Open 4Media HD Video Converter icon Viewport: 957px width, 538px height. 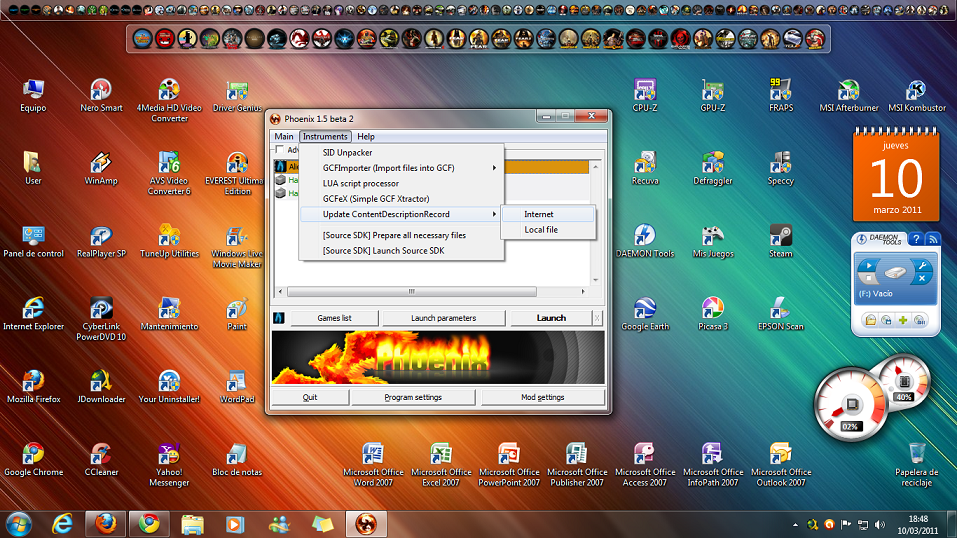[169, 101]
